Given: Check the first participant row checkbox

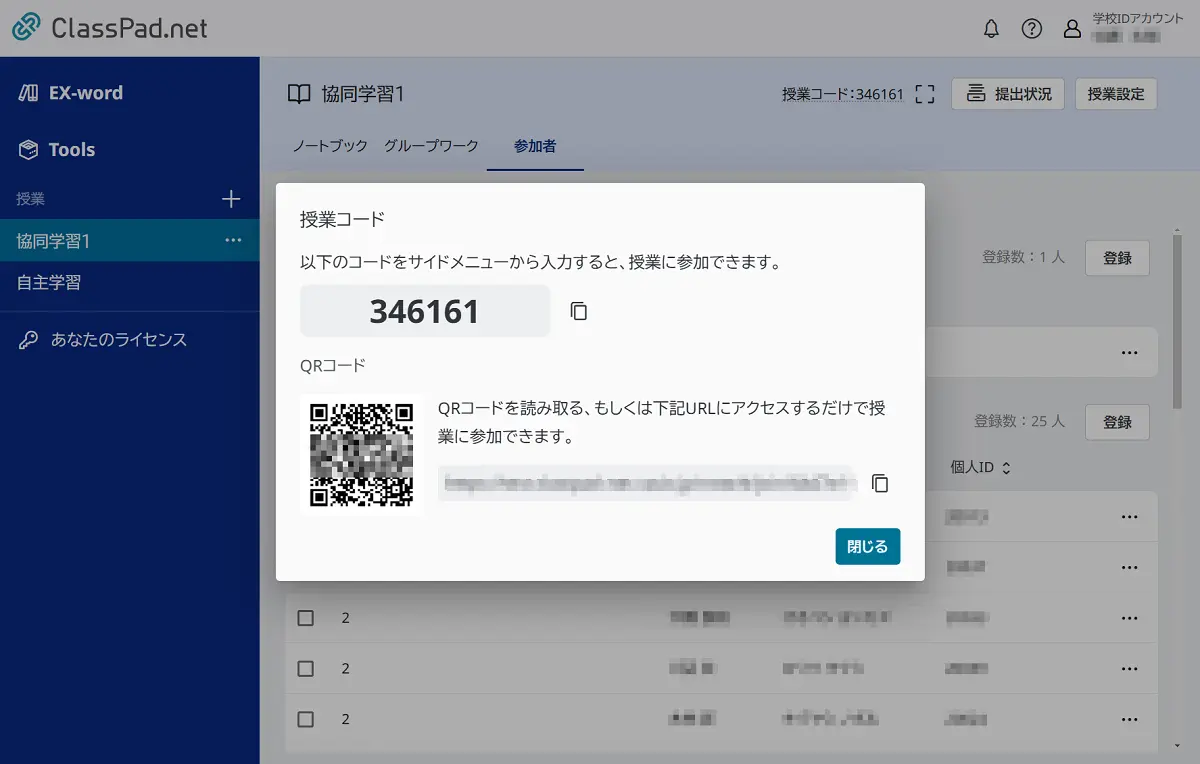Looking at the screenshot, I should [305, 618].
